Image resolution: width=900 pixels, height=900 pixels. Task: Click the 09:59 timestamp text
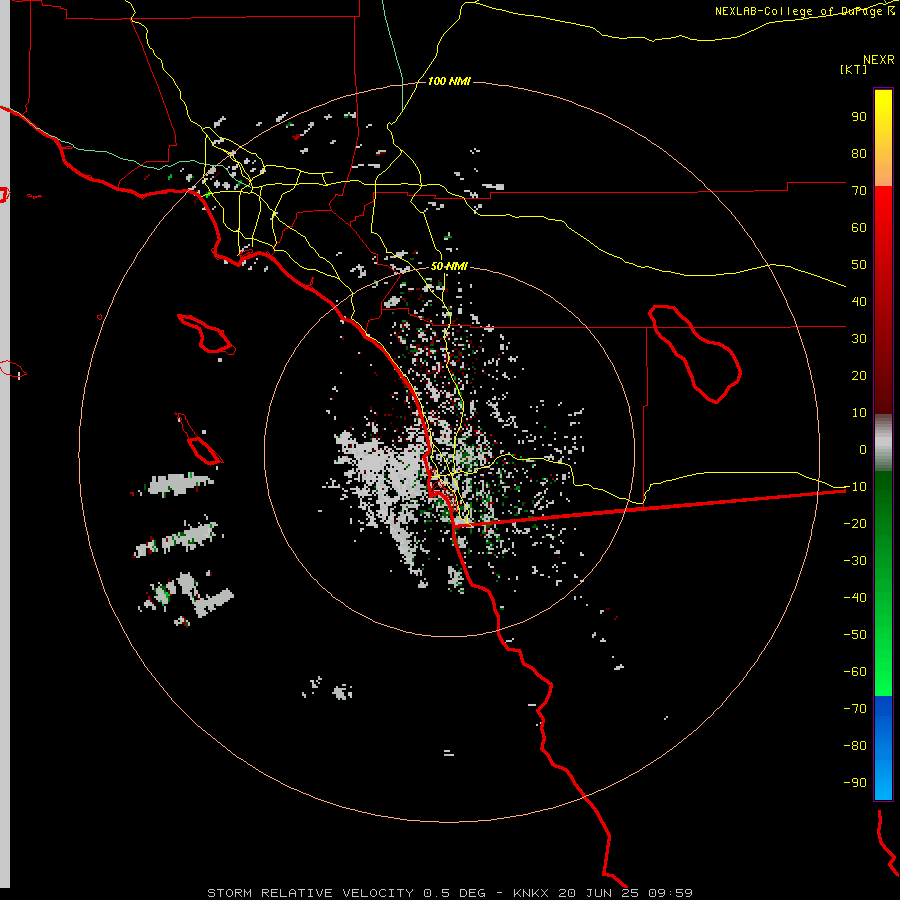(670, 893)
